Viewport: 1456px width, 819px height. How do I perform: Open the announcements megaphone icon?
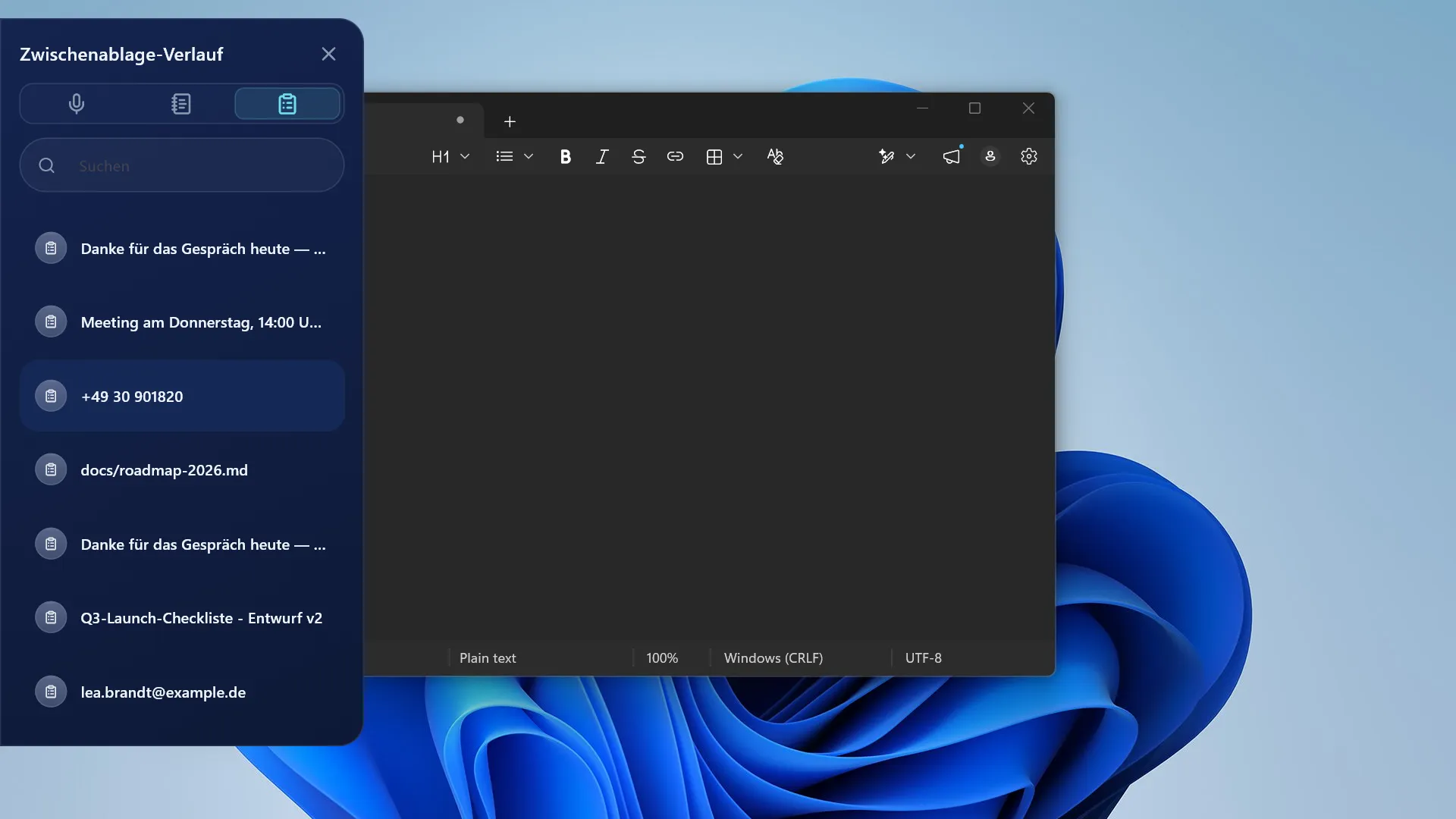pyautogui.click(x=952, y=156)
